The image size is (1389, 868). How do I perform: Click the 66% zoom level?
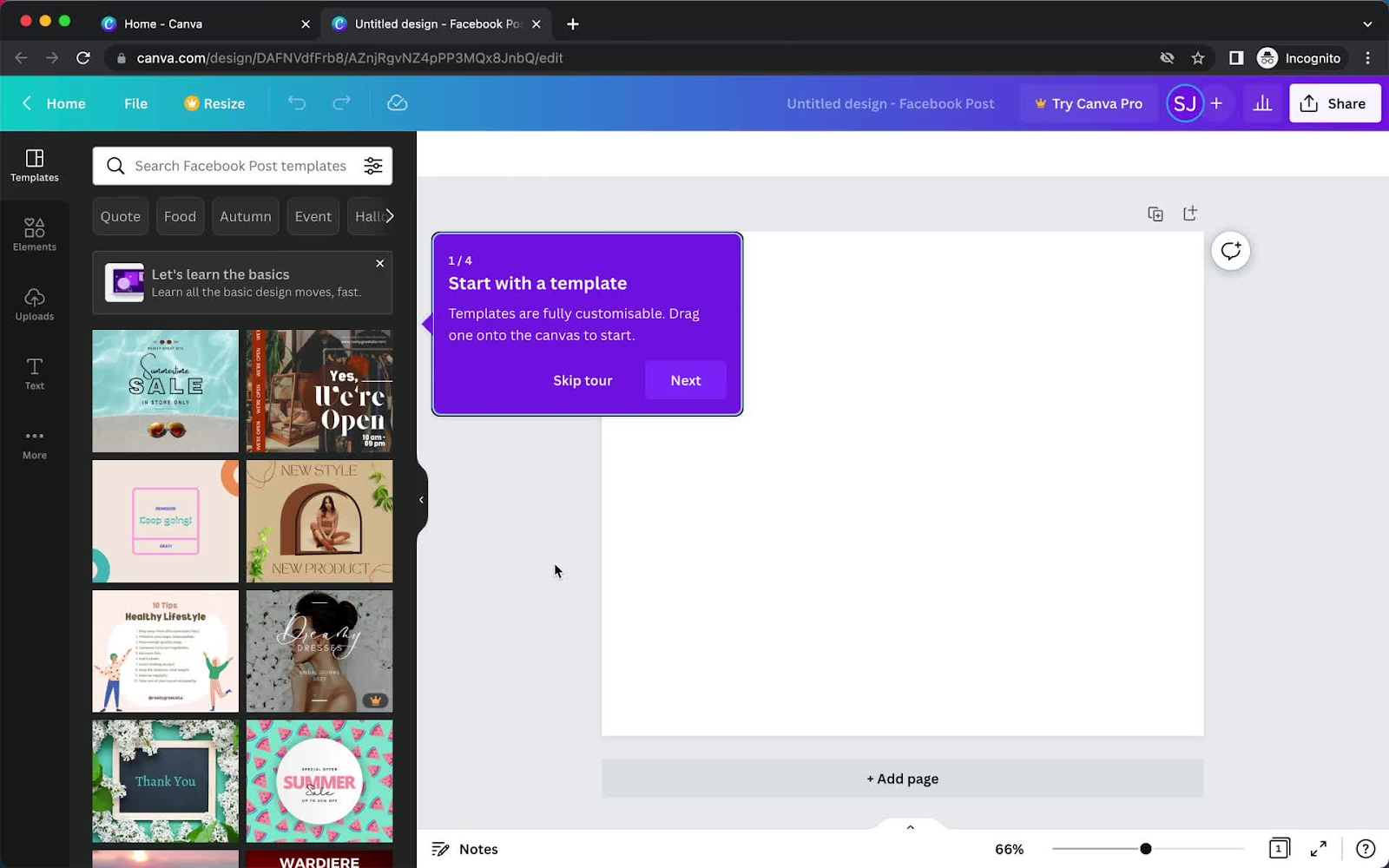tap(1010, 849)
